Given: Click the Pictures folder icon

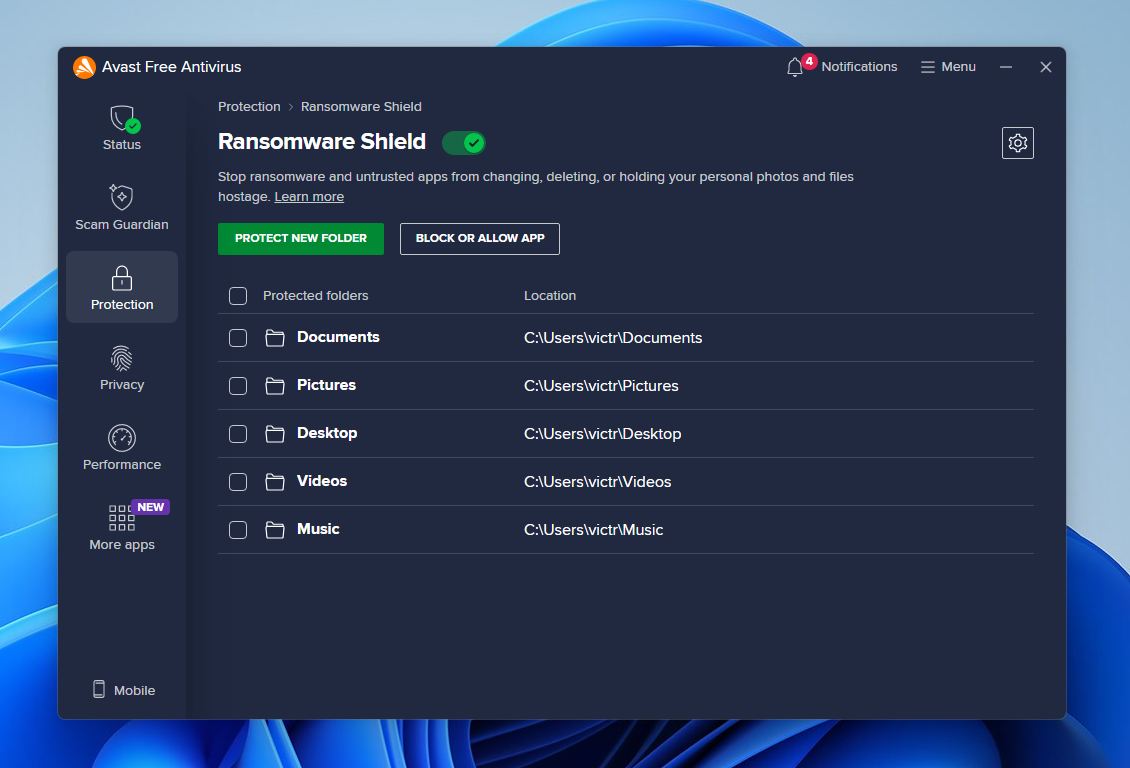Looking at the screenshot, I should click(275, 385).
